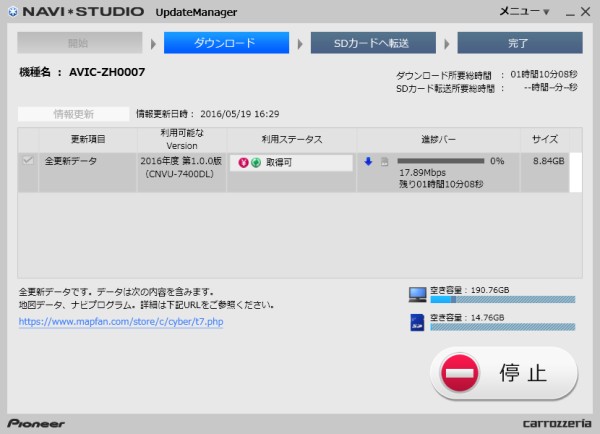The image size is (600, 434).
Task: Click the arrow before 完了 step
Action: (x=447, y=44)
